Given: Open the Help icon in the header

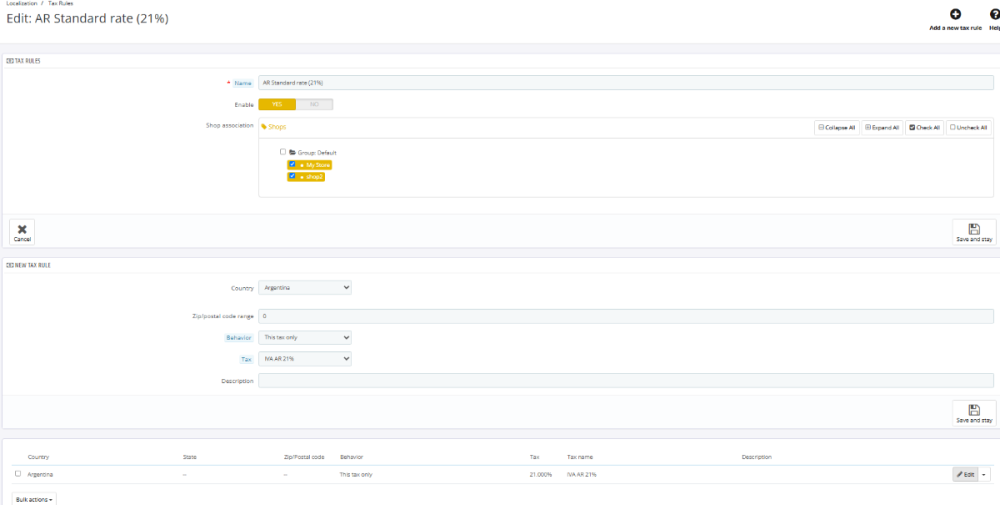Looking at the screenshot, I should click(994, 14).
